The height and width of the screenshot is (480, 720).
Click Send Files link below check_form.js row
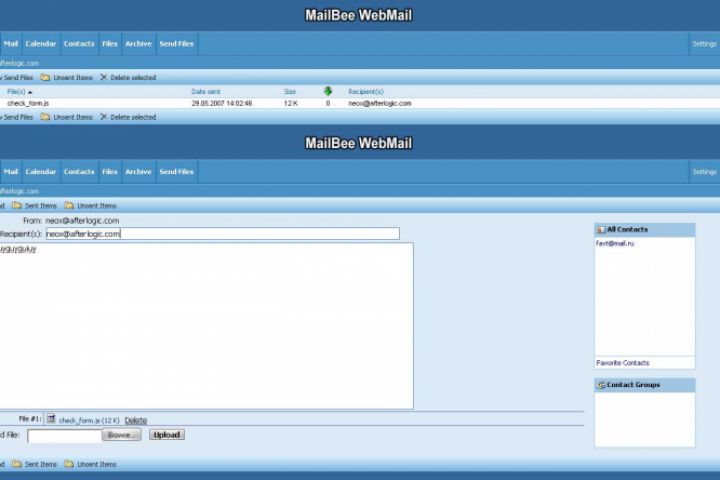[18, 117]
